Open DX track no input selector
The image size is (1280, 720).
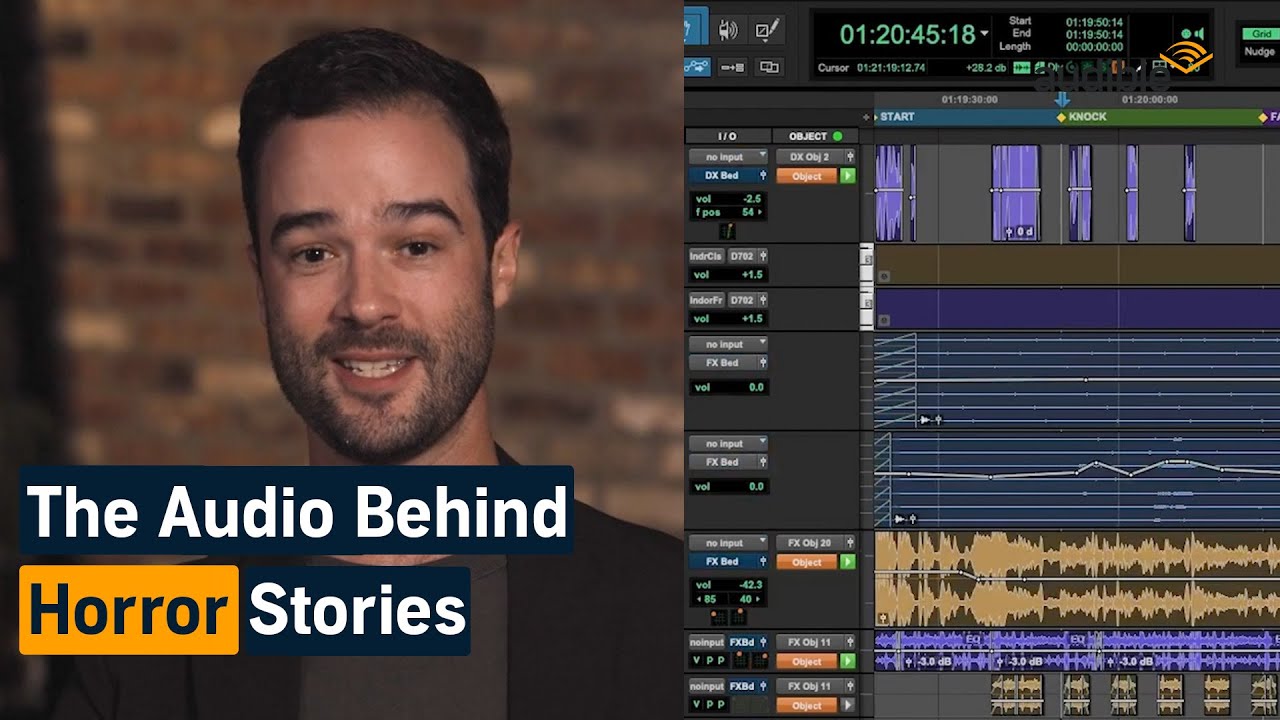point(728,157)
